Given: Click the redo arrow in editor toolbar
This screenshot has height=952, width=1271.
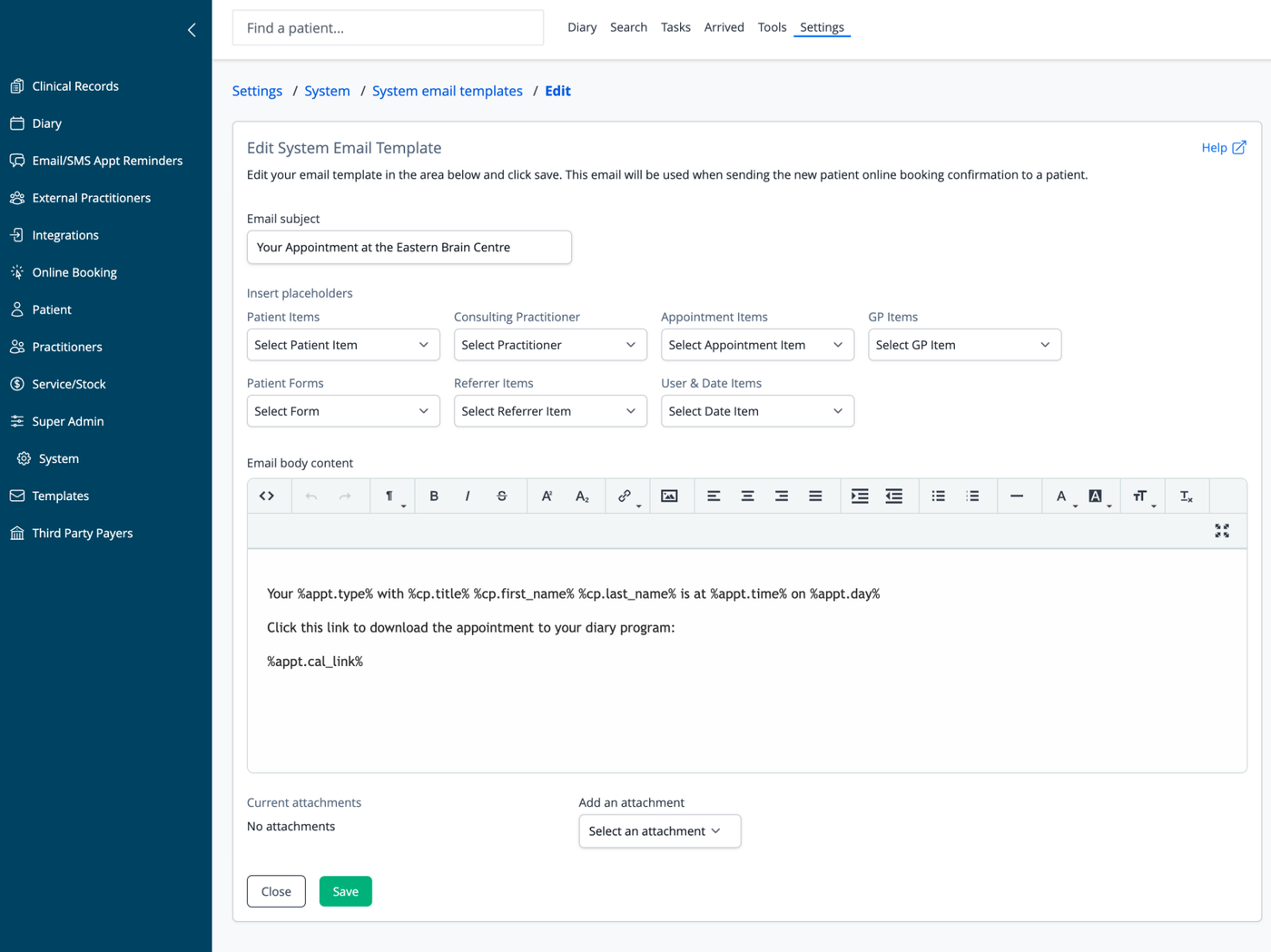Looking at the screenshot, I should (x=345, y=496).
